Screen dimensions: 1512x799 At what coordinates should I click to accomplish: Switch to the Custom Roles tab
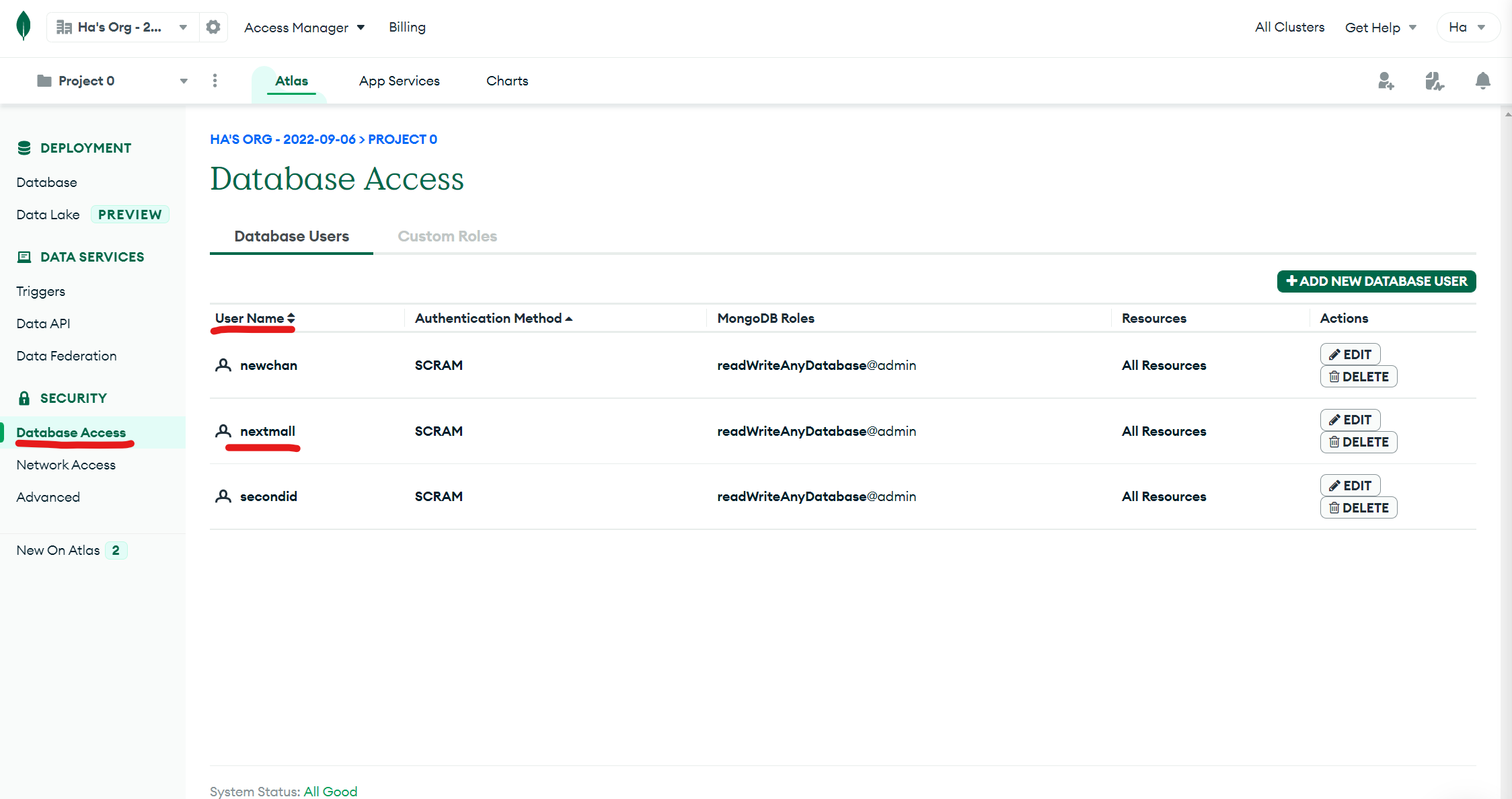pos(447,236)
